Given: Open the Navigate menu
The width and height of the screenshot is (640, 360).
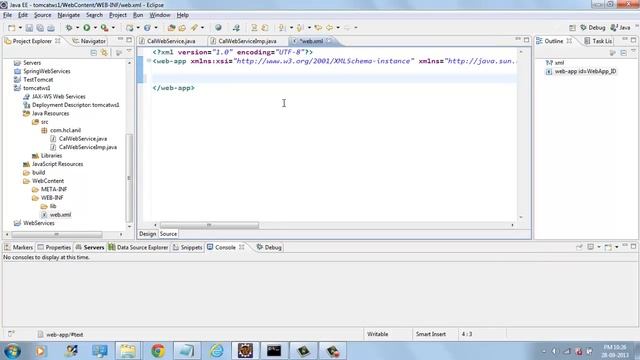Looking at the screenshot, I should click(x=69, y=15).
